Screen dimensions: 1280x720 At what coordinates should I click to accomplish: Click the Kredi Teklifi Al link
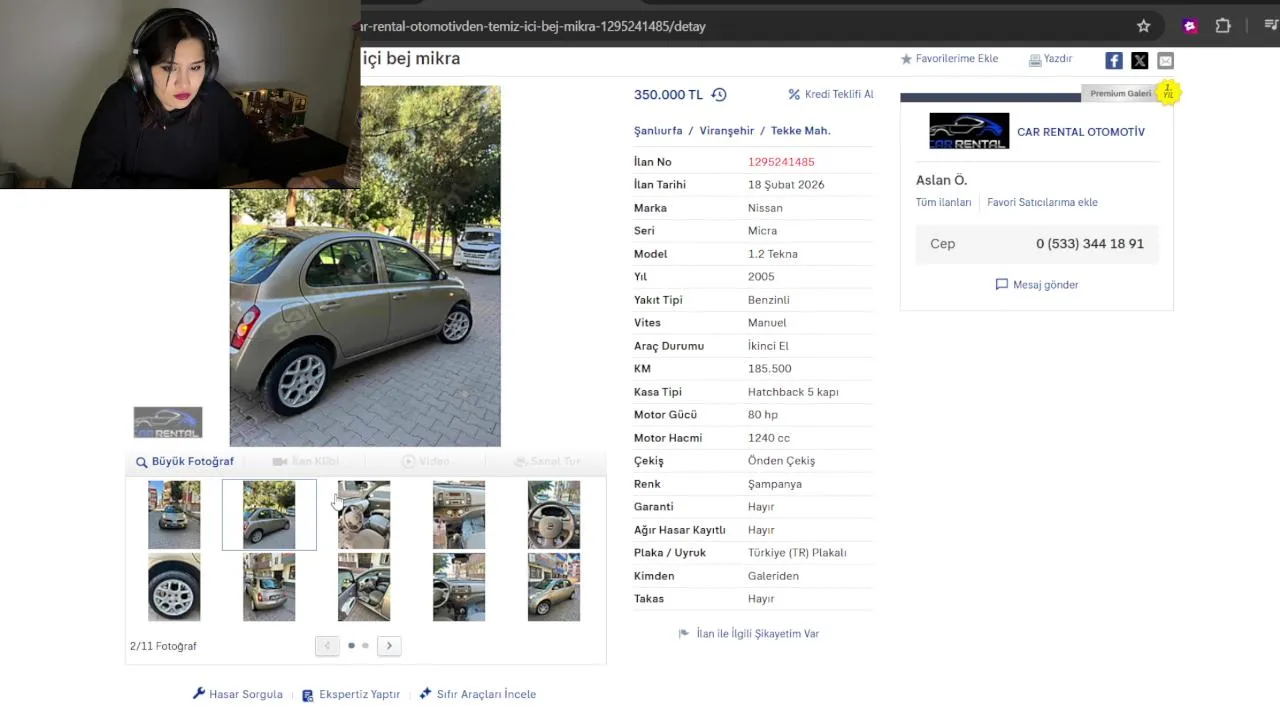[831, 94]
